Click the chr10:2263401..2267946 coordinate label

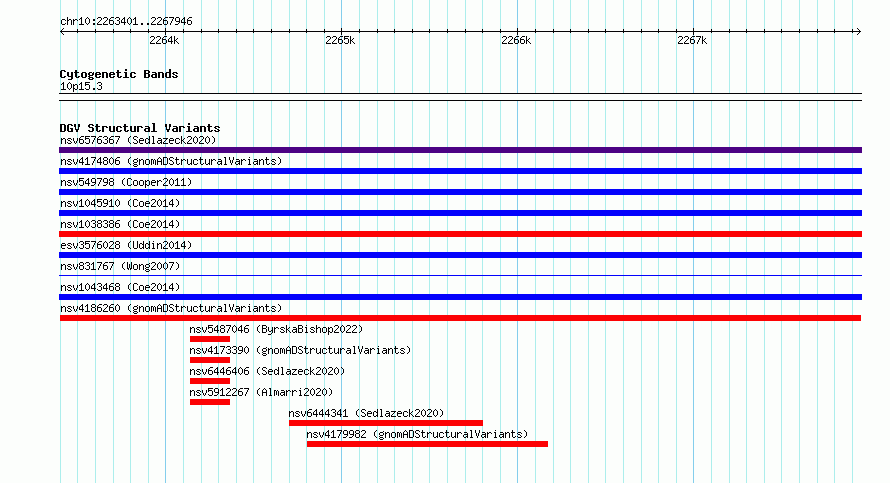click(126, 21)
